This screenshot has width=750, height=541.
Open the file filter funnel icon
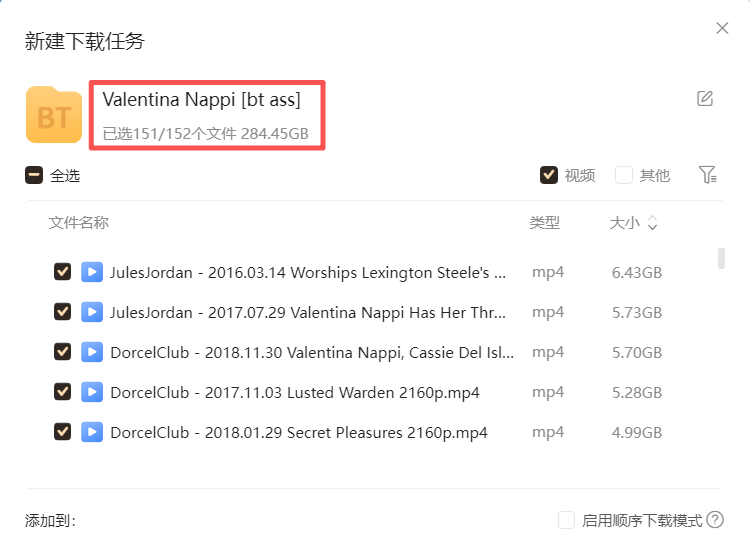click(708, 175)
